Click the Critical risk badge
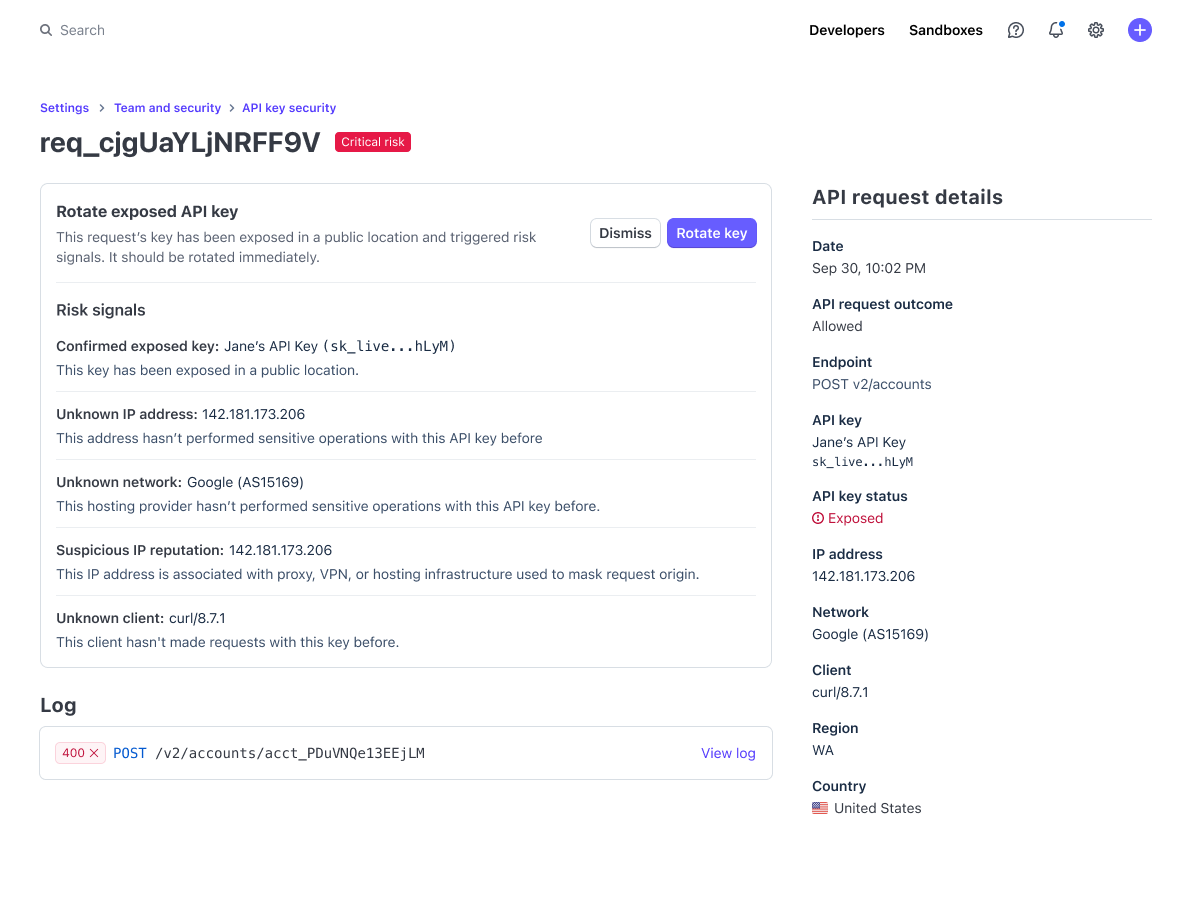 tap(372, 142)
